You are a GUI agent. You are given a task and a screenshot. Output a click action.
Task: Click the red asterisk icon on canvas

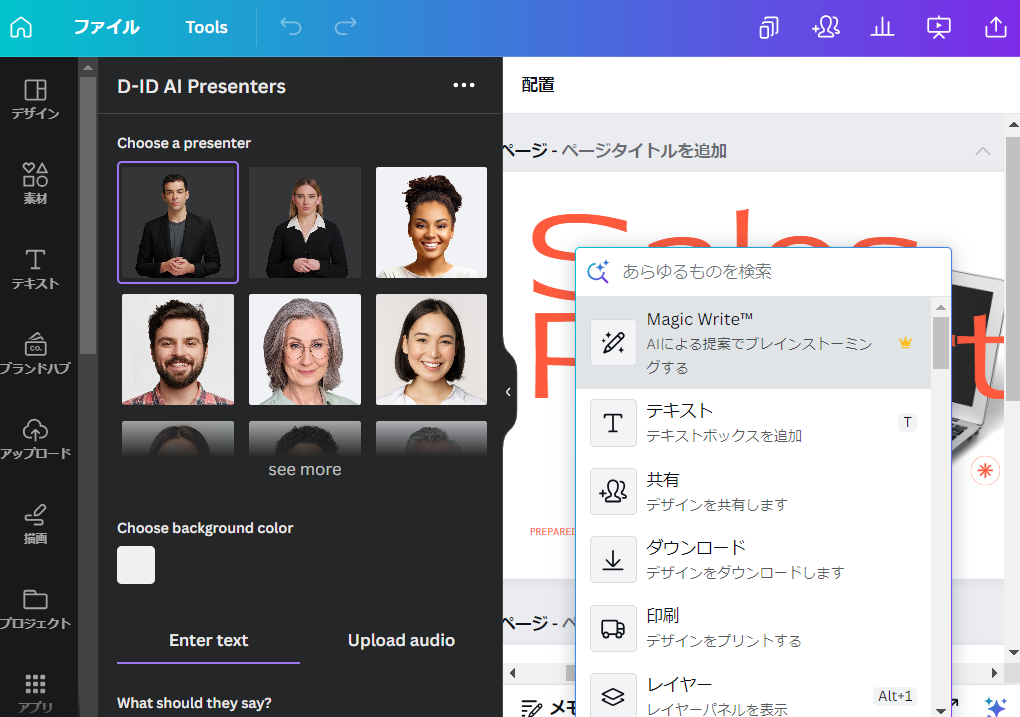pos(985,470)
